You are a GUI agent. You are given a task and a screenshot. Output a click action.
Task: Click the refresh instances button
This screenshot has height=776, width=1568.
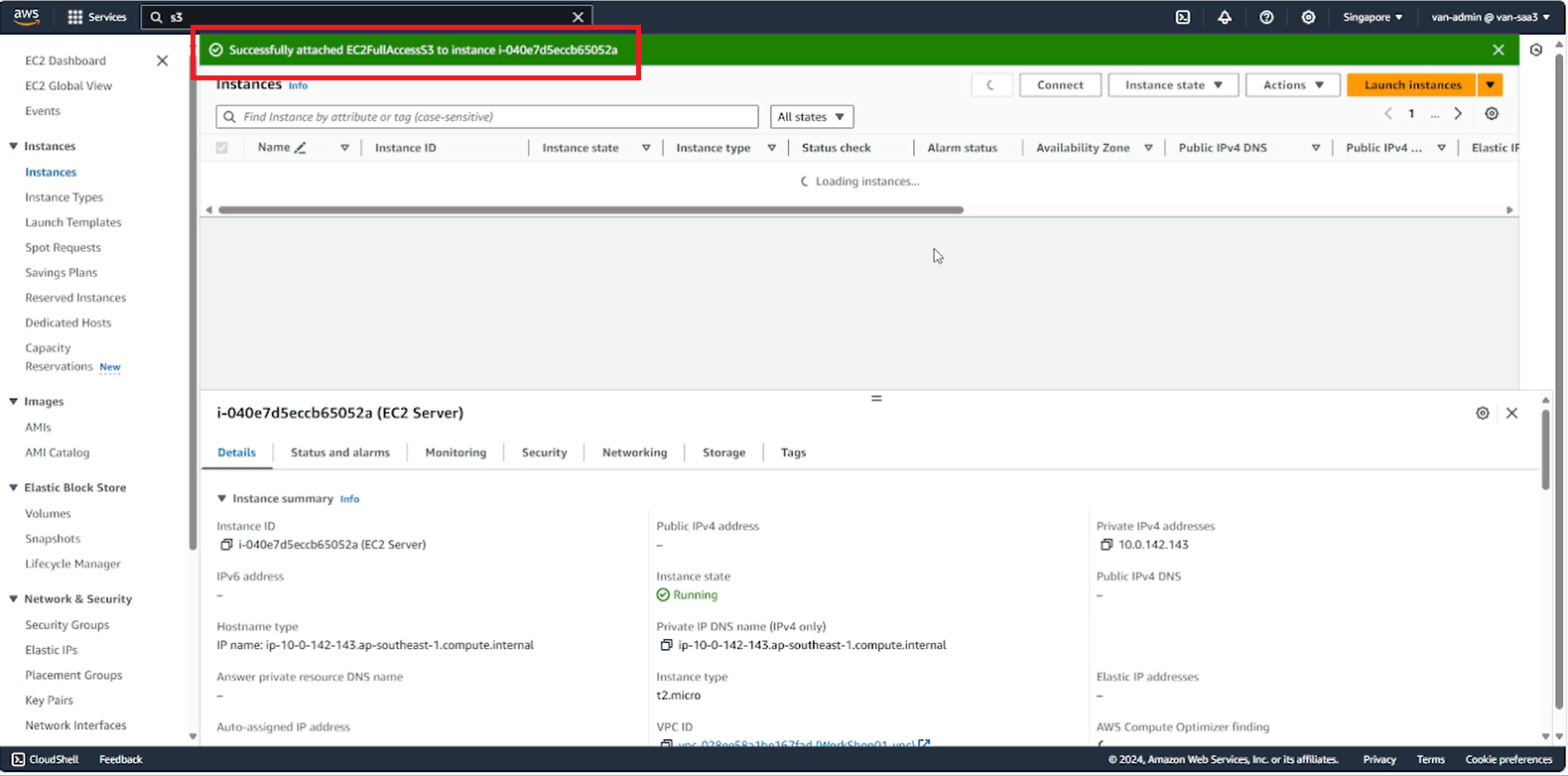coord(991,85)
